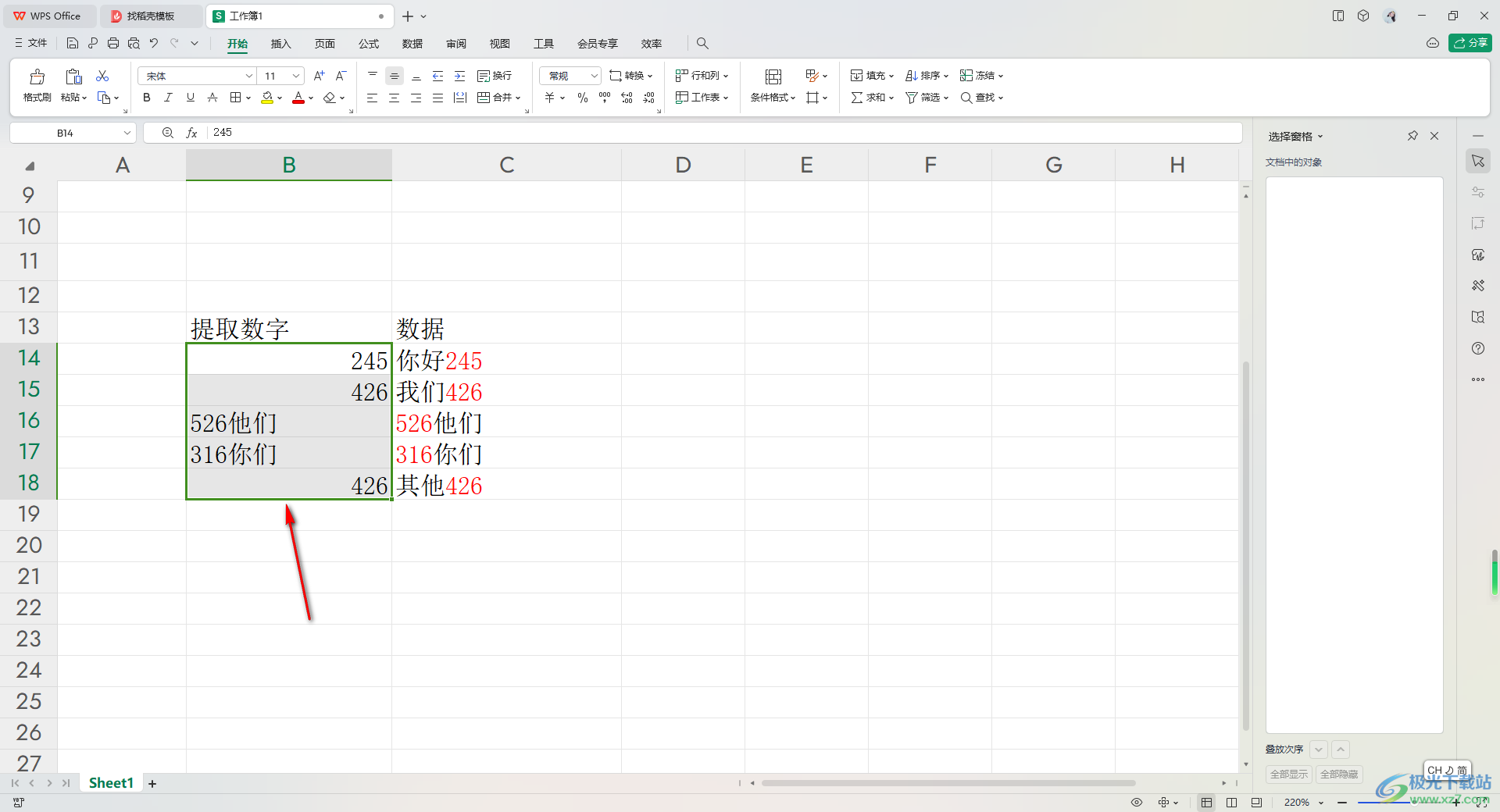The width and height of the screenshot is (1500, 812).
Task: Apply the yellow fill color
Action: [x=267, y=98]
